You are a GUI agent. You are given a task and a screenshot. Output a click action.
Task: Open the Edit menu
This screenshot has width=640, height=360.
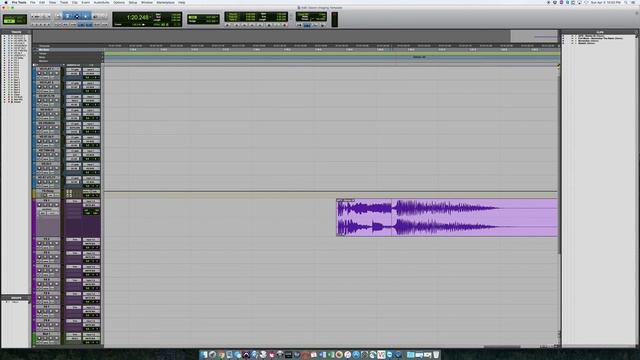[x=42, y=2]
